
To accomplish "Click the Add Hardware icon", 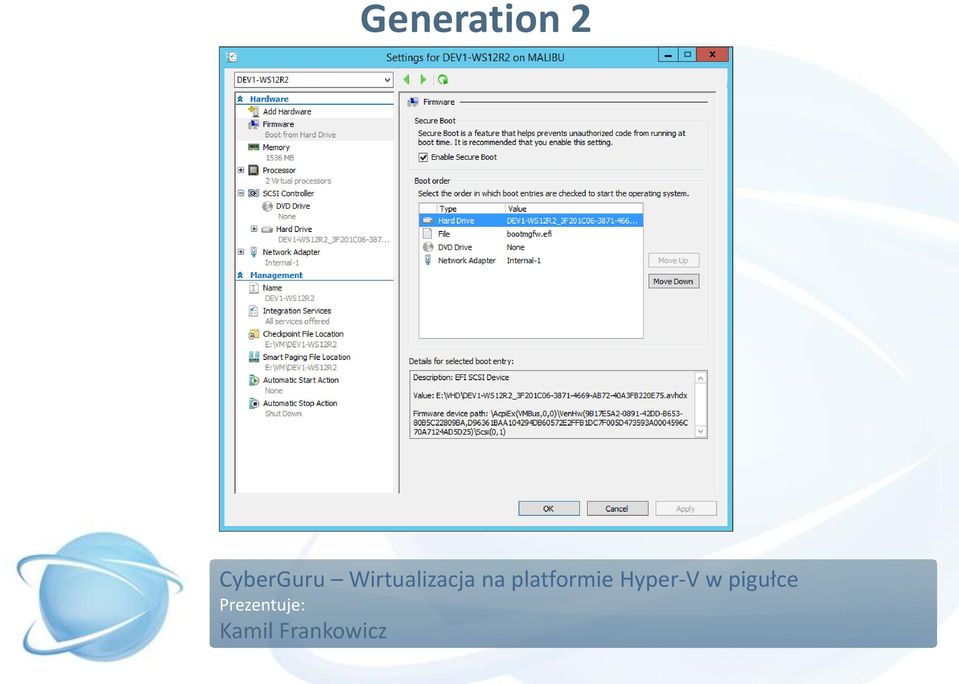I will point(254,111).
